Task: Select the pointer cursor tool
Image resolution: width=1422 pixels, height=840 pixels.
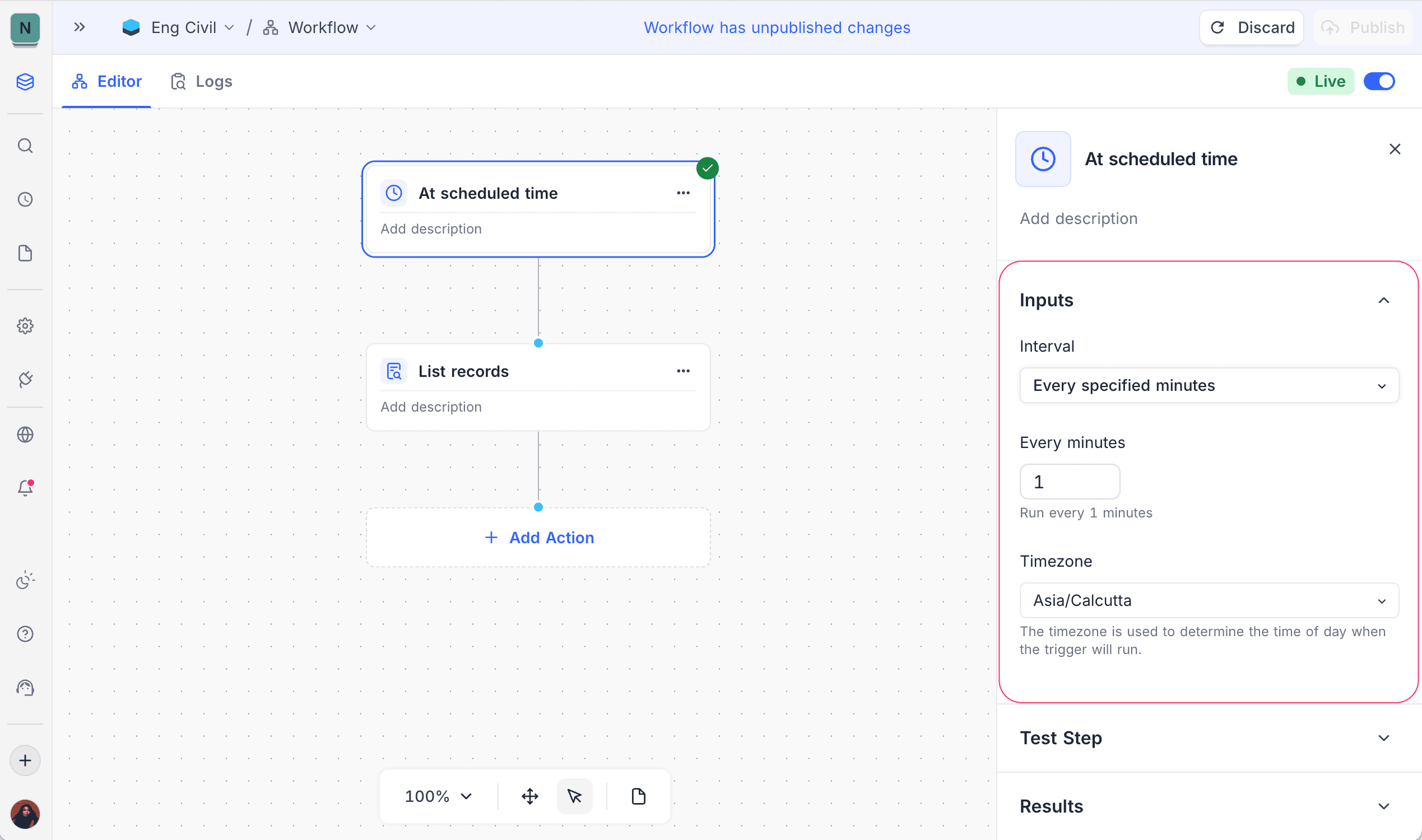Action: (x=574, y=796)
